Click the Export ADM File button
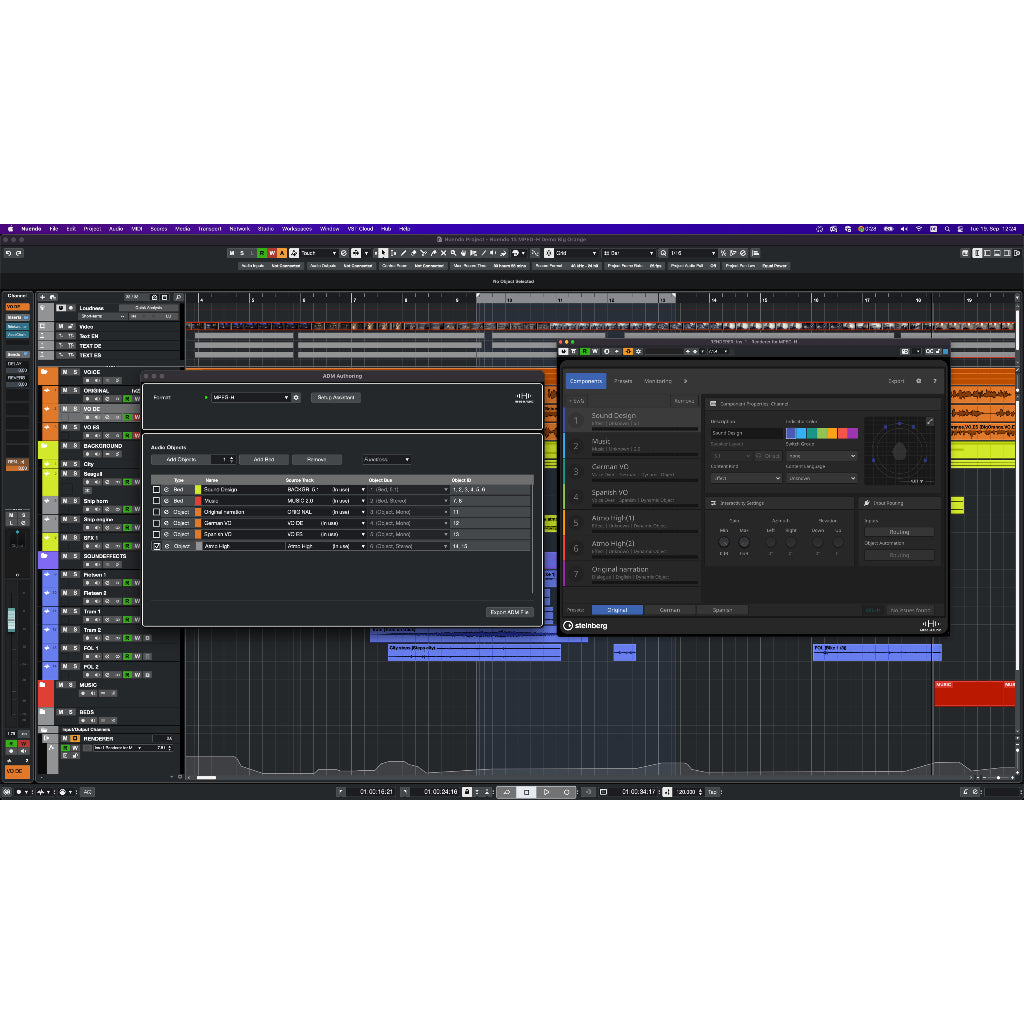 tap(512, 612)
